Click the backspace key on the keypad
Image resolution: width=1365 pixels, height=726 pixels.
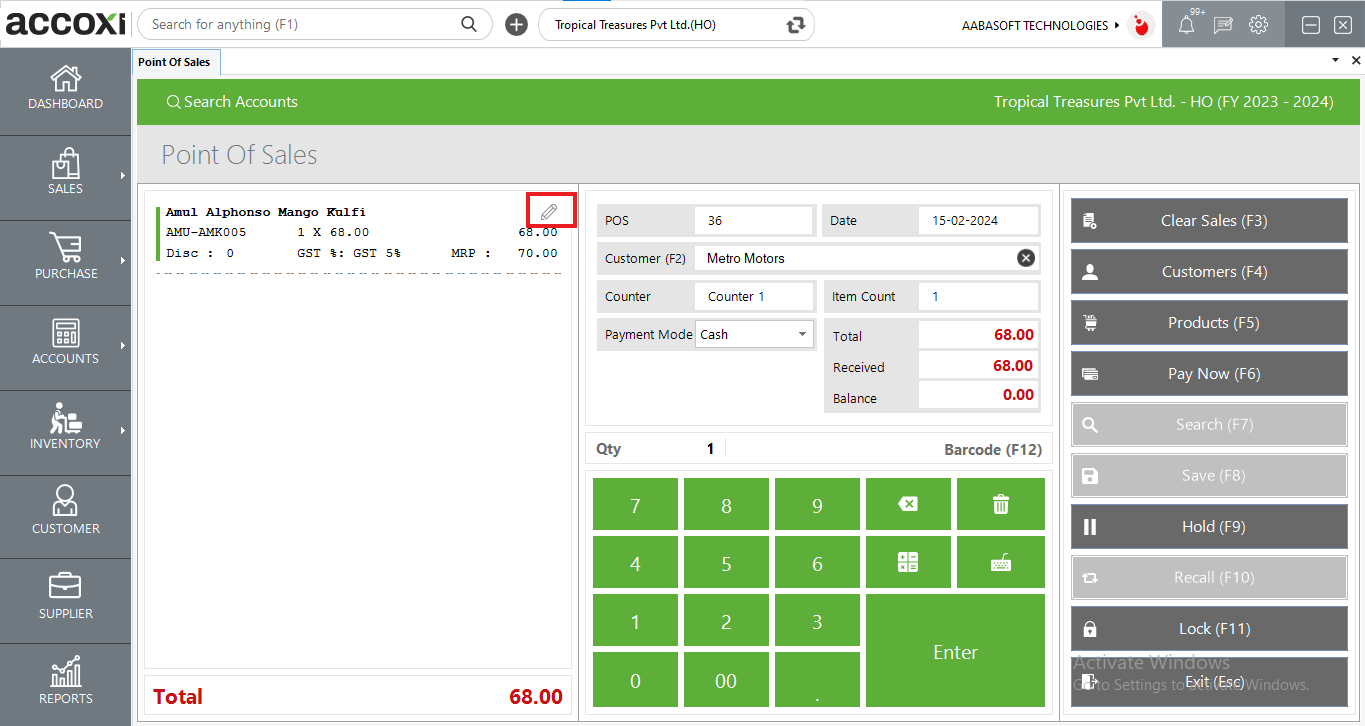click(x=907, y=504)
